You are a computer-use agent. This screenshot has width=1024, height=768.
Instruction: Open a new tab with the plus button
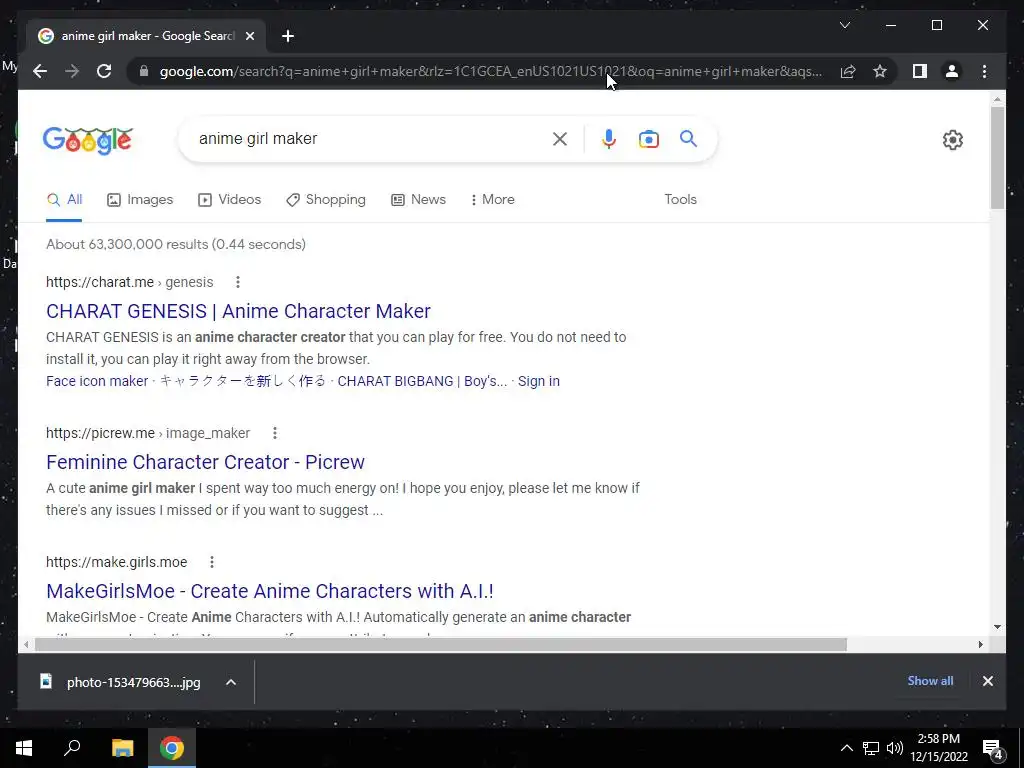288,36
